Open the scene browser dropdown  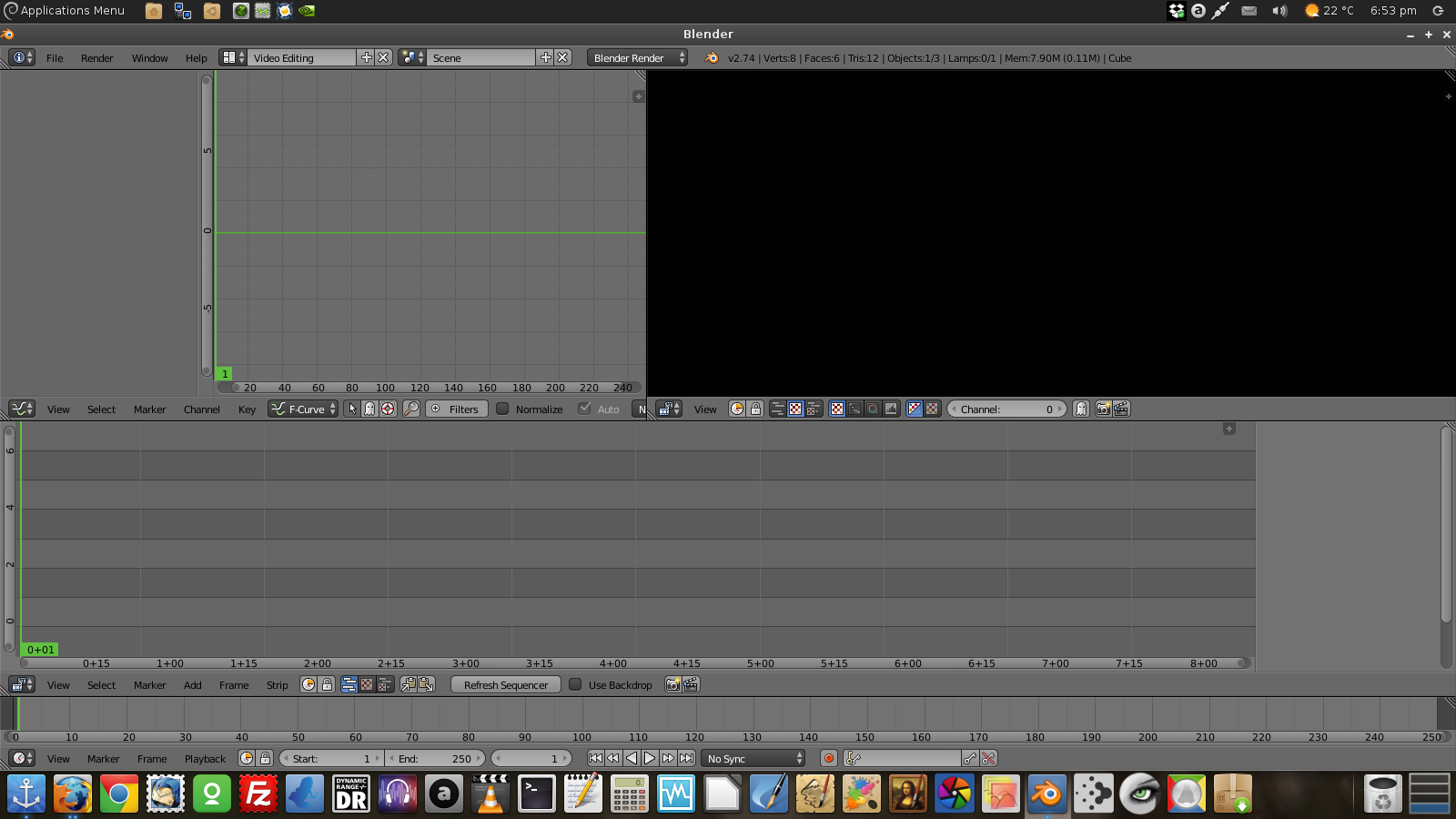coord(412,57)
